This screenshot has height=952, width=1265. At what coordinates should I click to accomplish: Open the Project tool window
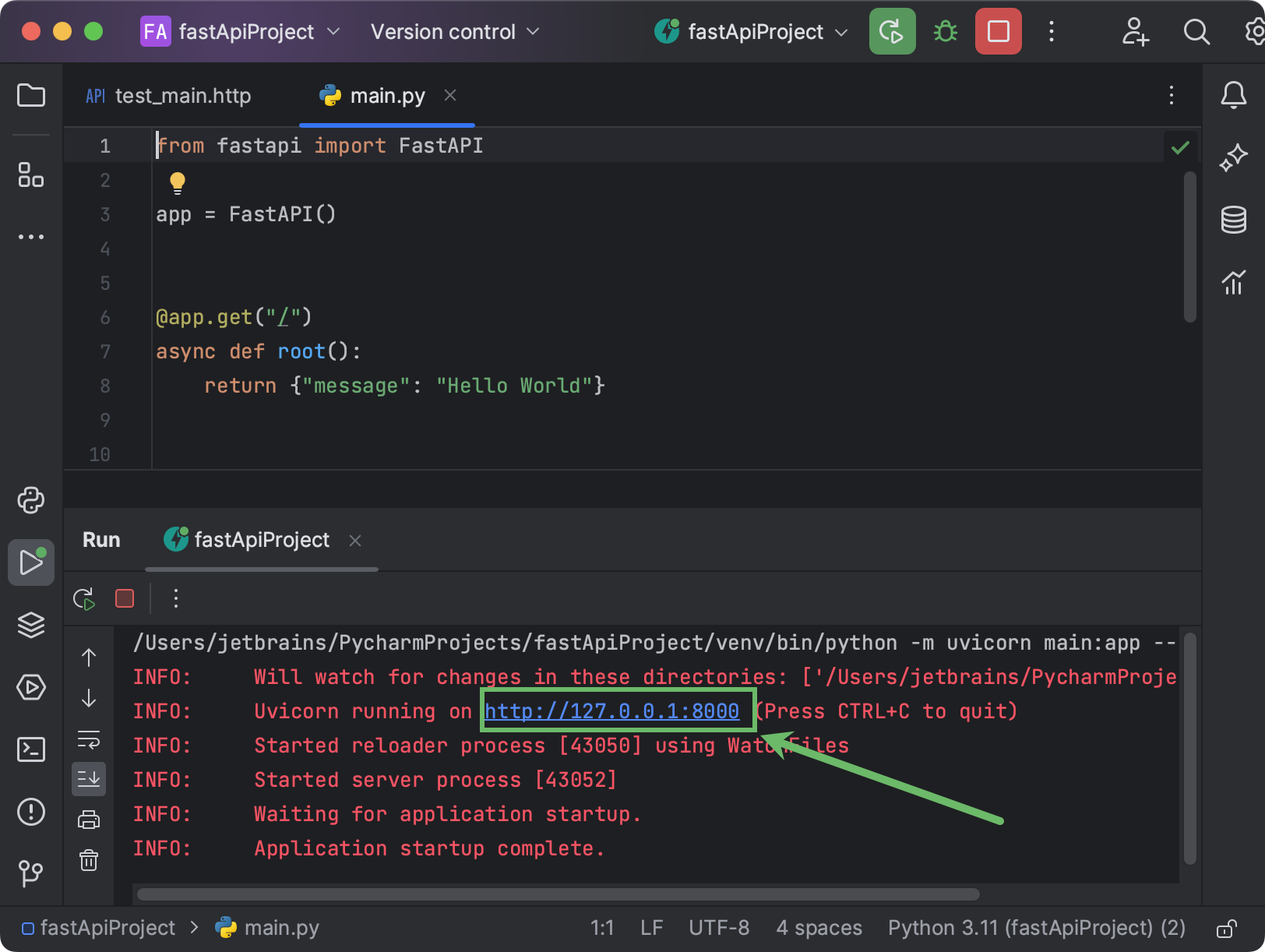click(x=31, y=95)
